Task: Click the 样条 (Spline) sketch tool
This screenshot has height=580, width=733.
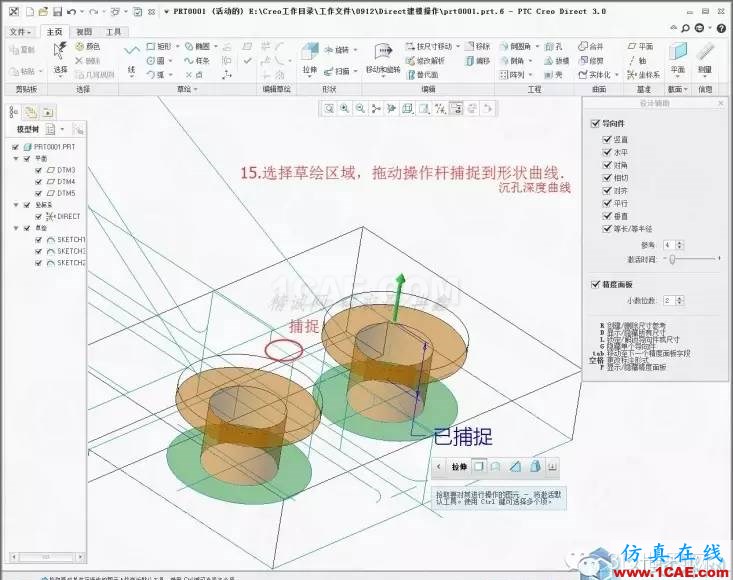Action: (197, 61)
